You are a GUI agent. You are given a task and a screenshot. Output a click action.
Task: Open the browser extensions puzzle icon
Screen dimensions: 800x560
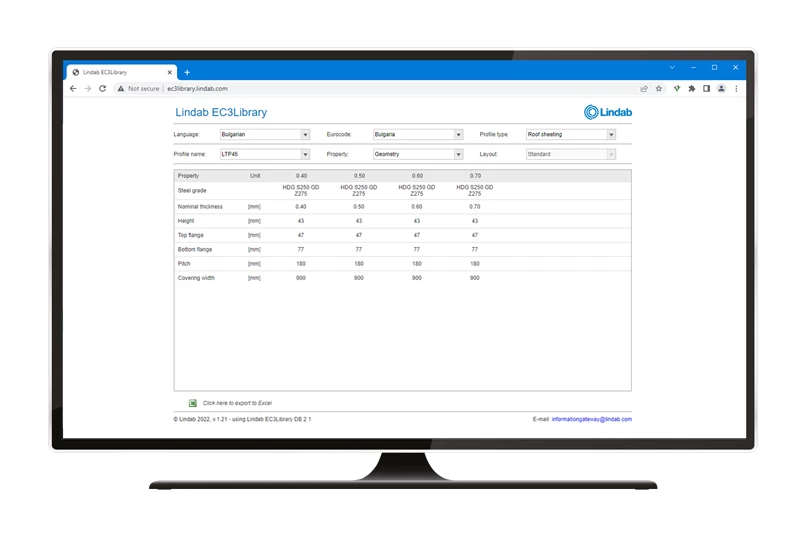691,88
